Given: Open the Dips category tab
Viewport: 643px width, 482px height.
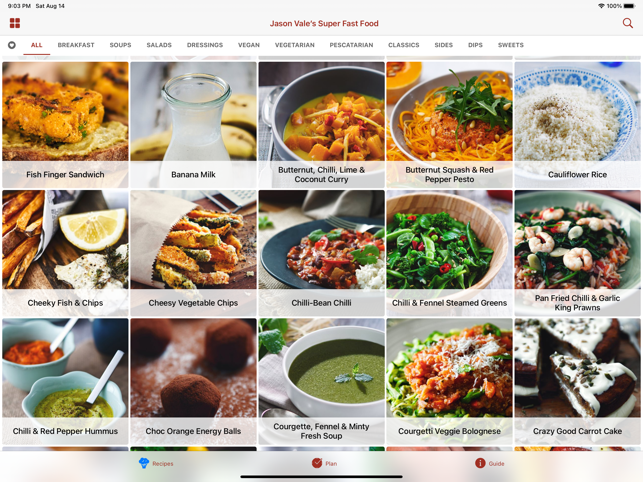Looking at the screenshot, I should 475,45.
